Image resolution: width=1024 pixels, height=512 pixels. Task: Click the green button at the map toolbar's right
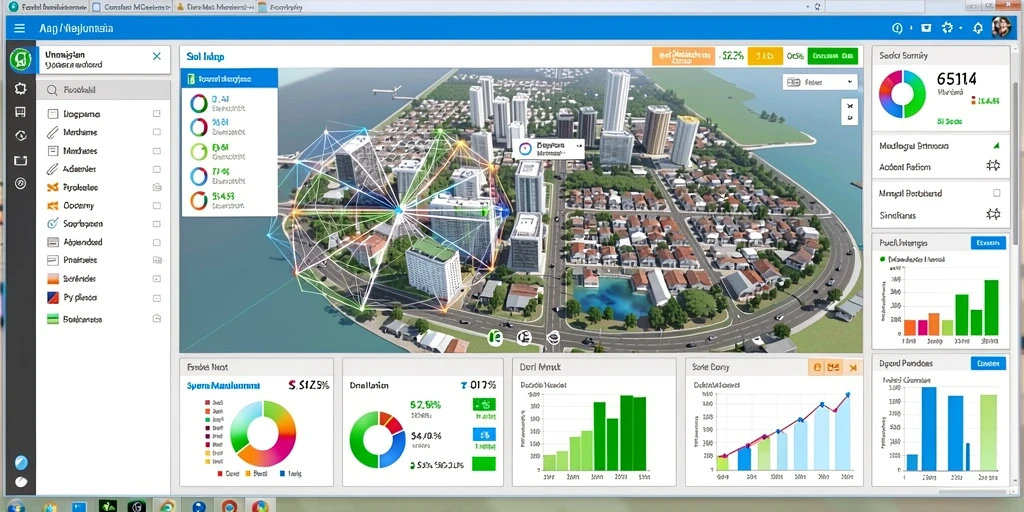833,56
